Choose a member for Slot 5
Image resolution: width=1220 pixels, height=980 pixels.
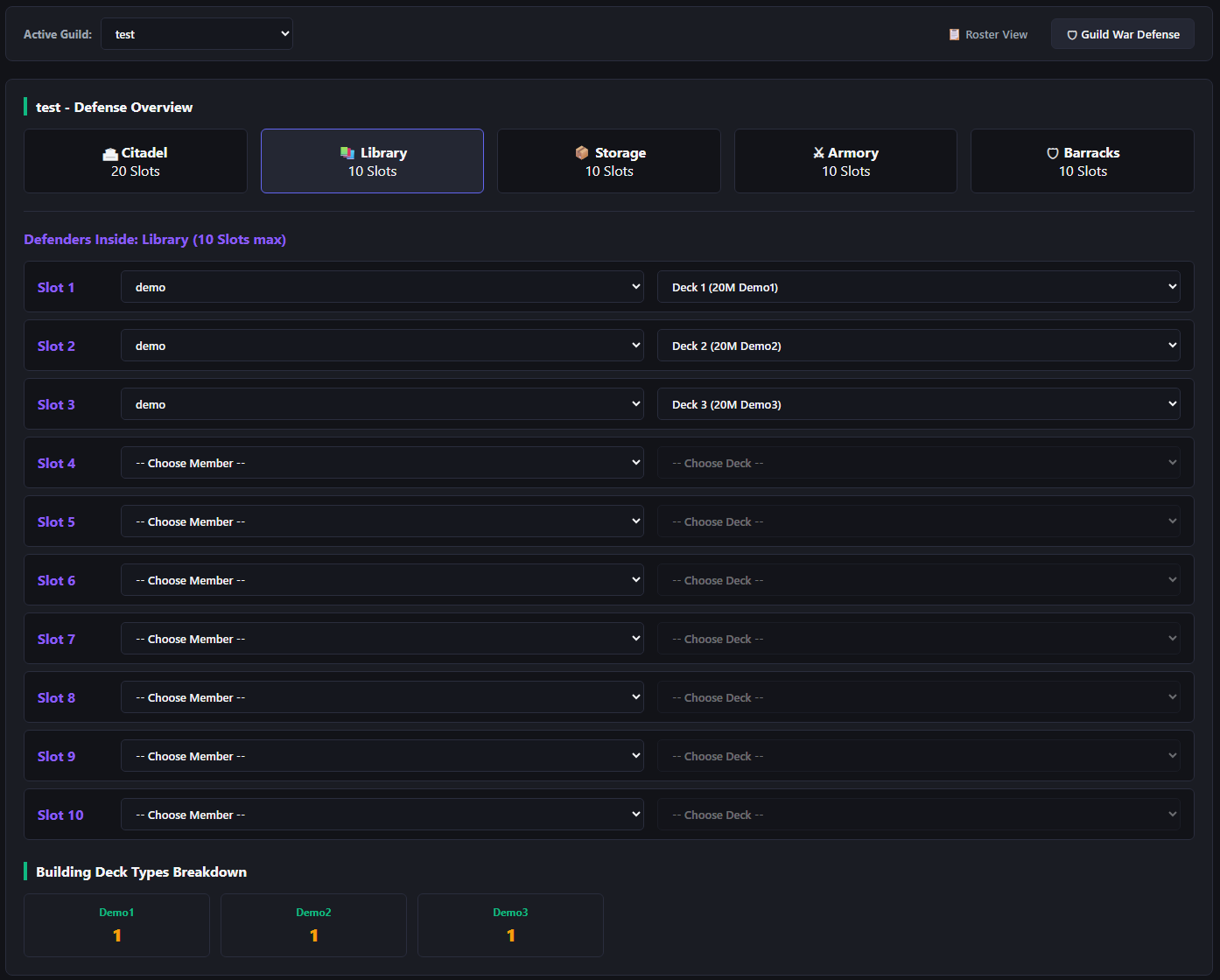pos(382,521)
